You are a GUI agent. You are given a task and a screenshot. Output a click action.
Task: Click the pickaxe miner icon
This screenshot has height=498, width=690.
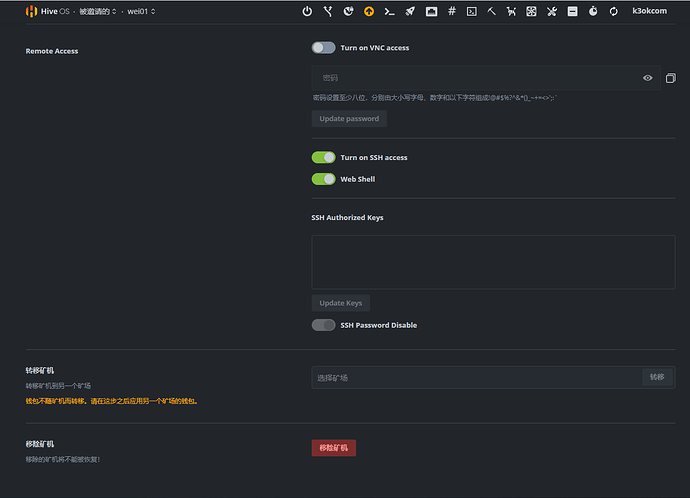click(x=492, y=11)
